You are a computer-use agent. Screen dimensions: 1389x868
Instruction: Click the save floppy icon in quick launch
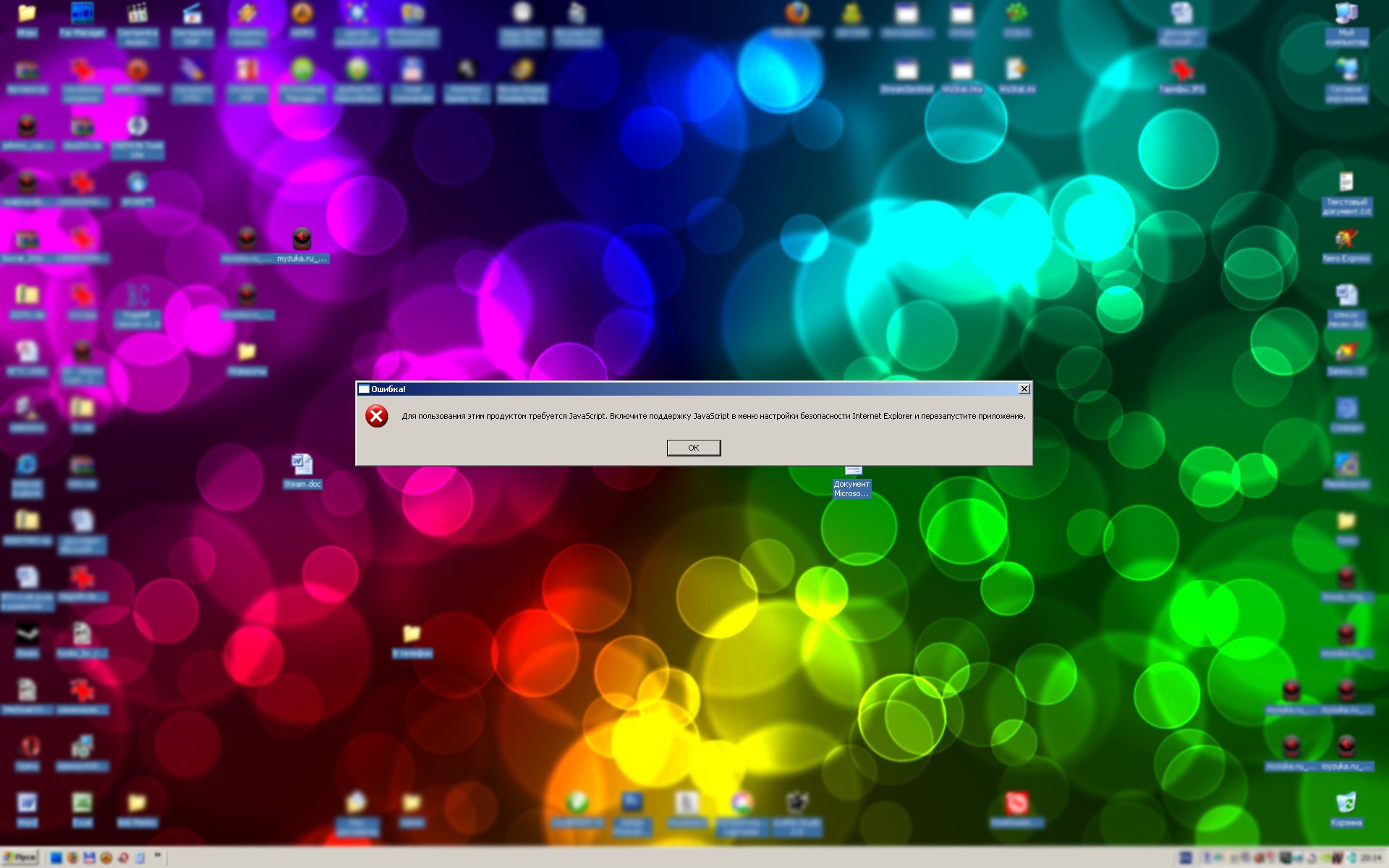click(89, 858)
